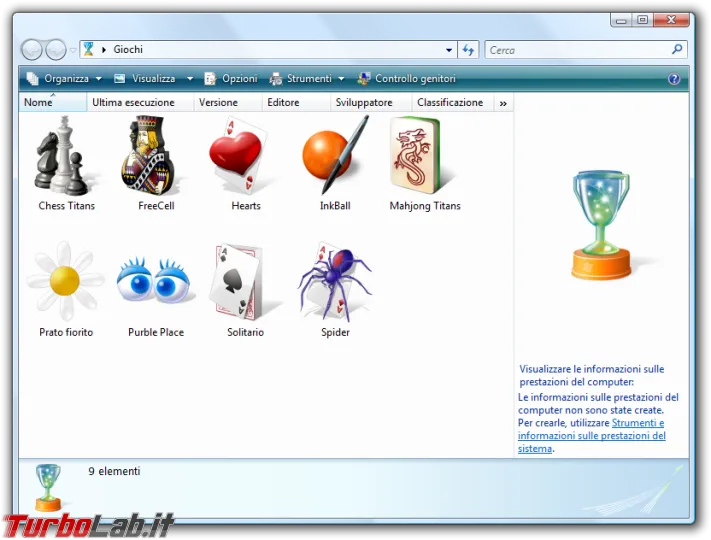Image resolution: width=711 pixels, height=540 pixels.
Task: Sort by Ultima esecuzione column header
Action: pyautogui.click(x=133, y=103)
